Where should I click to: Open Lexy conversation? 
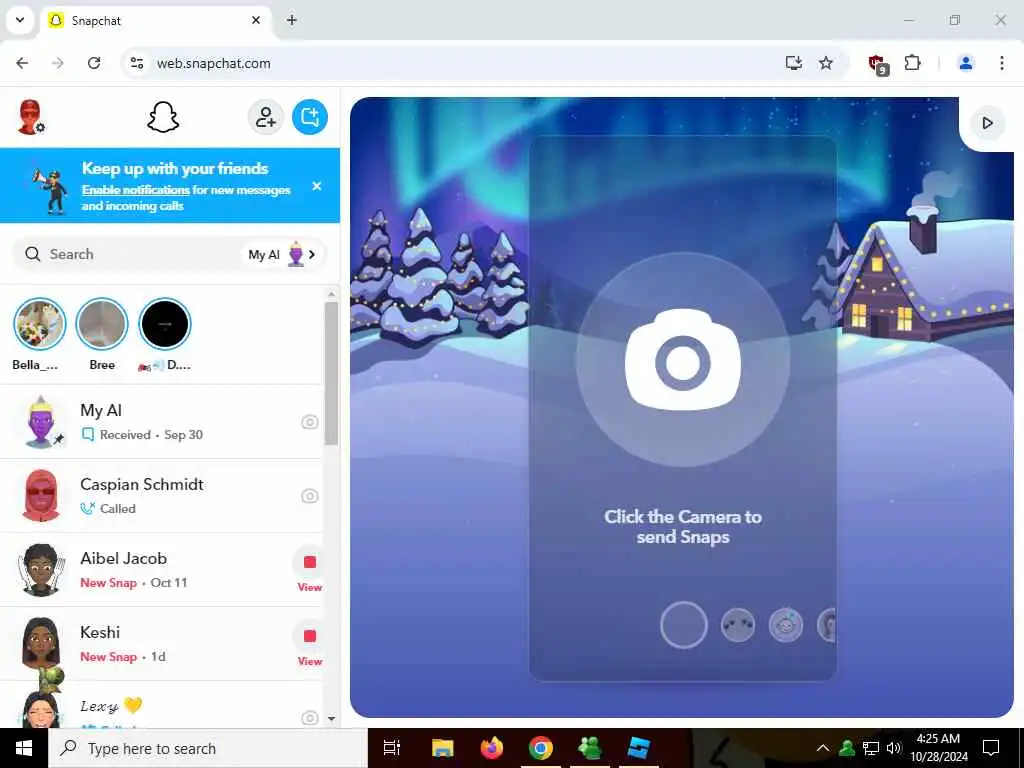pyautogui.click(x=161, y=705)
